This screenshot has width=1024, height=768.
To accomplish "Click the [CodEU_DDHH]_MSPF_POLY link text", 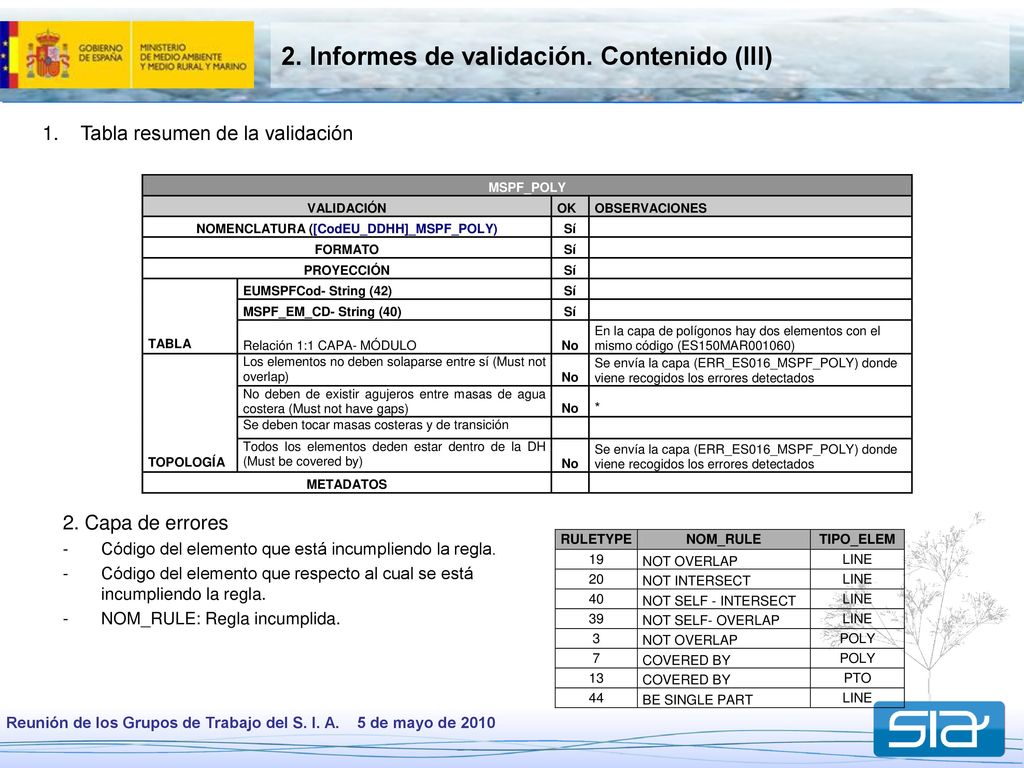I will pyautogui.click(x=405, y=229).
